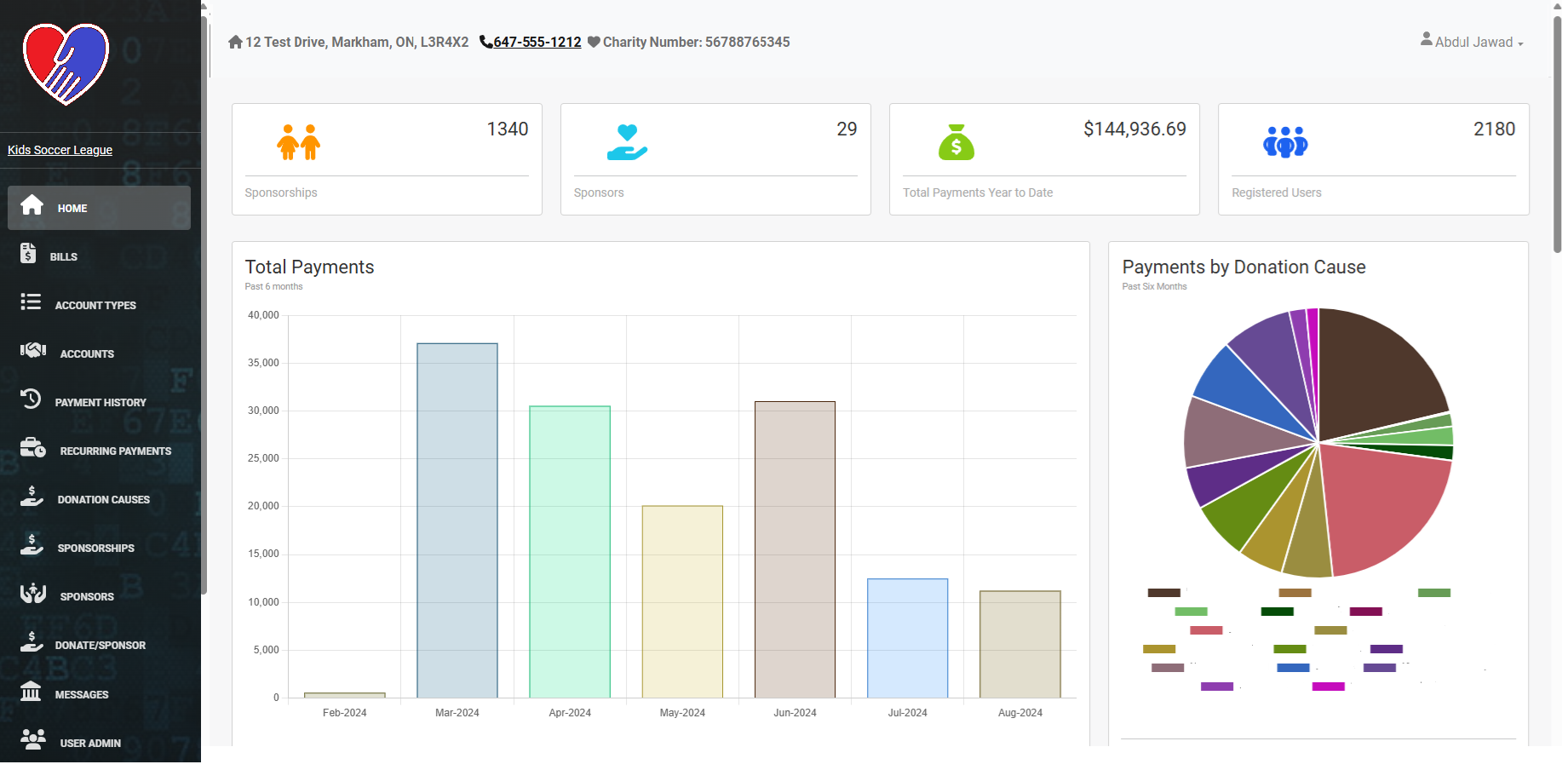Click the green money bag icon
Screen dimensions: 1568x770
[x=956, y=142]
